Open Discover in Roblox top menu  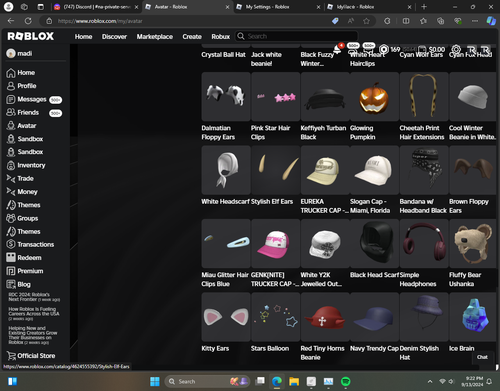[114, 36]
